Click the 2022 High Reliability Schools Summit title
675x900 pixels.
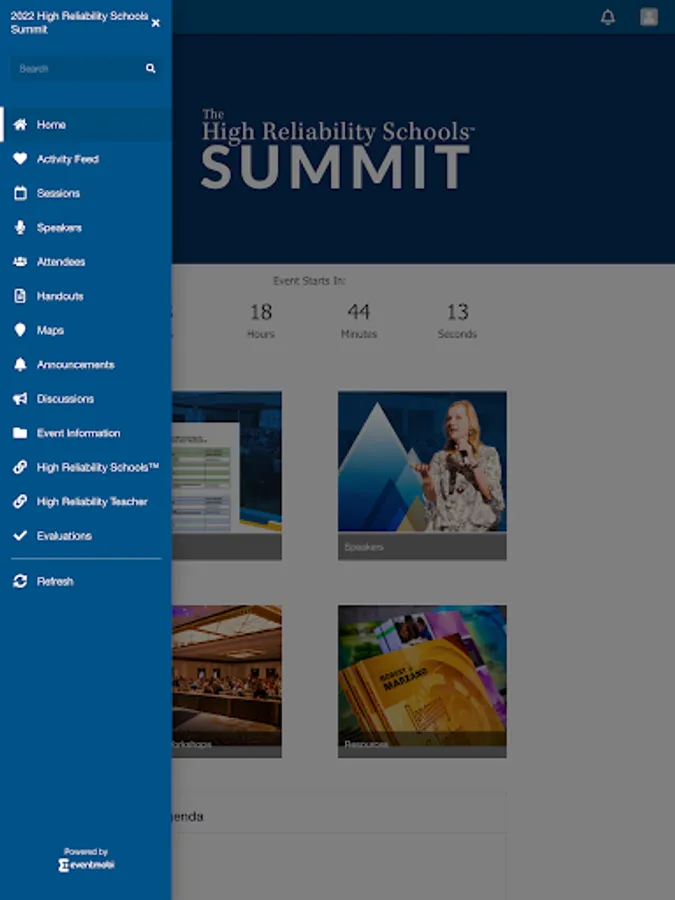79,22
